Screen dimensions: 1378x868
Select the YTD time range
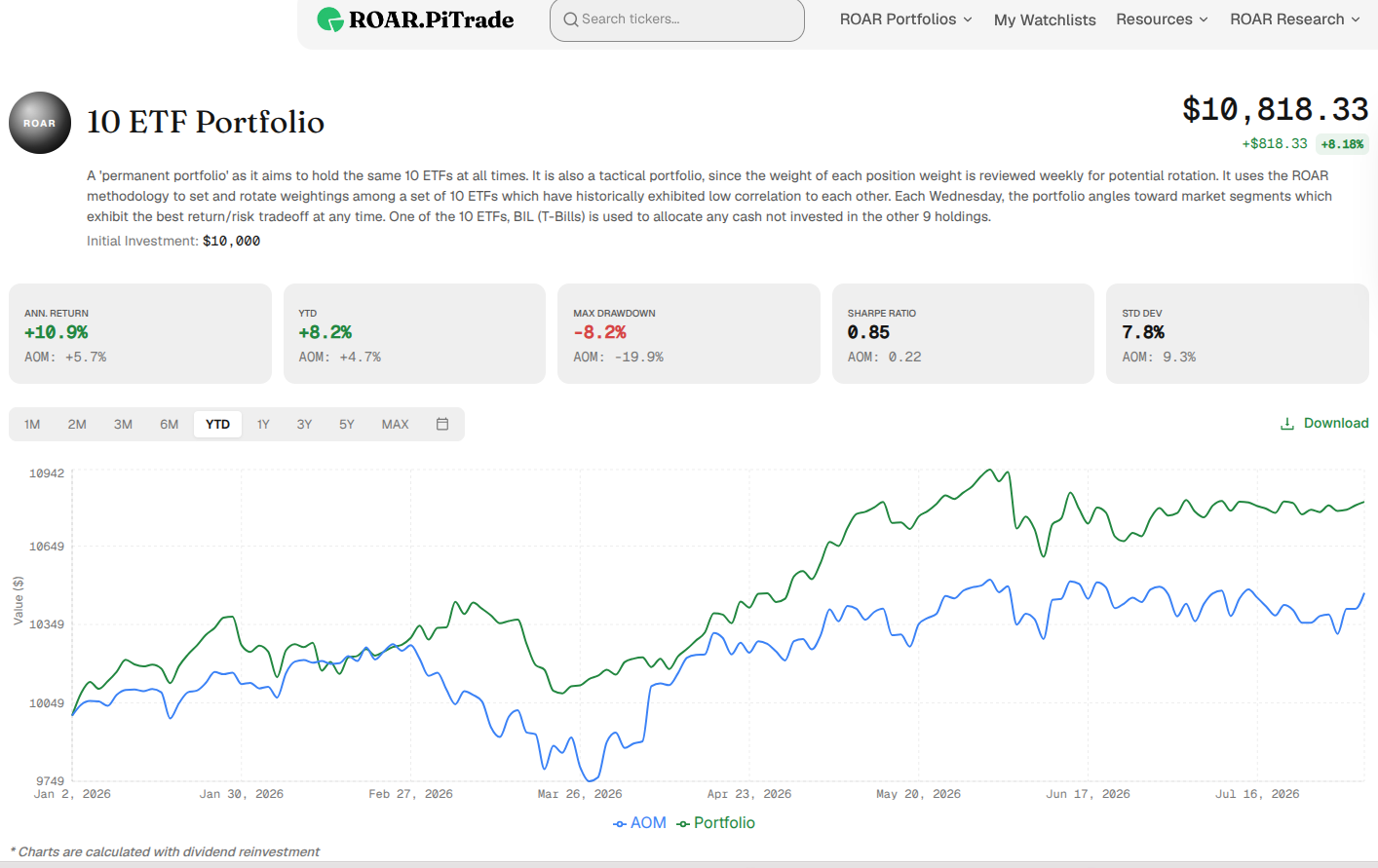coord(218,425)
